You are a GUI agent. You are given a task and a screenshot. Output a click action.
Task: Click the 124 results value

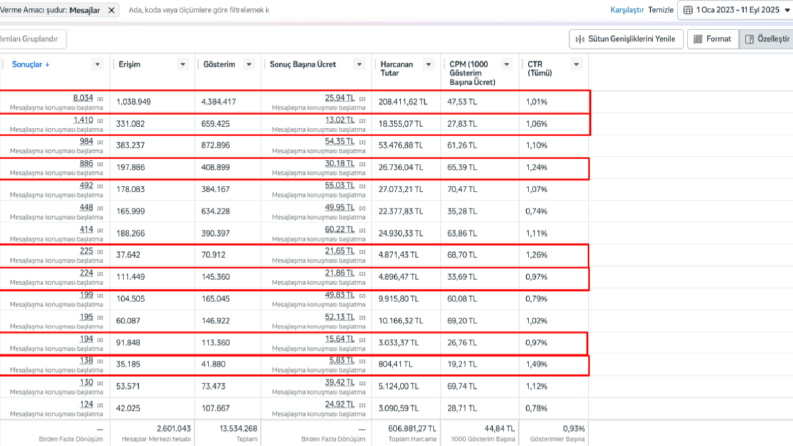click(86, 405)
